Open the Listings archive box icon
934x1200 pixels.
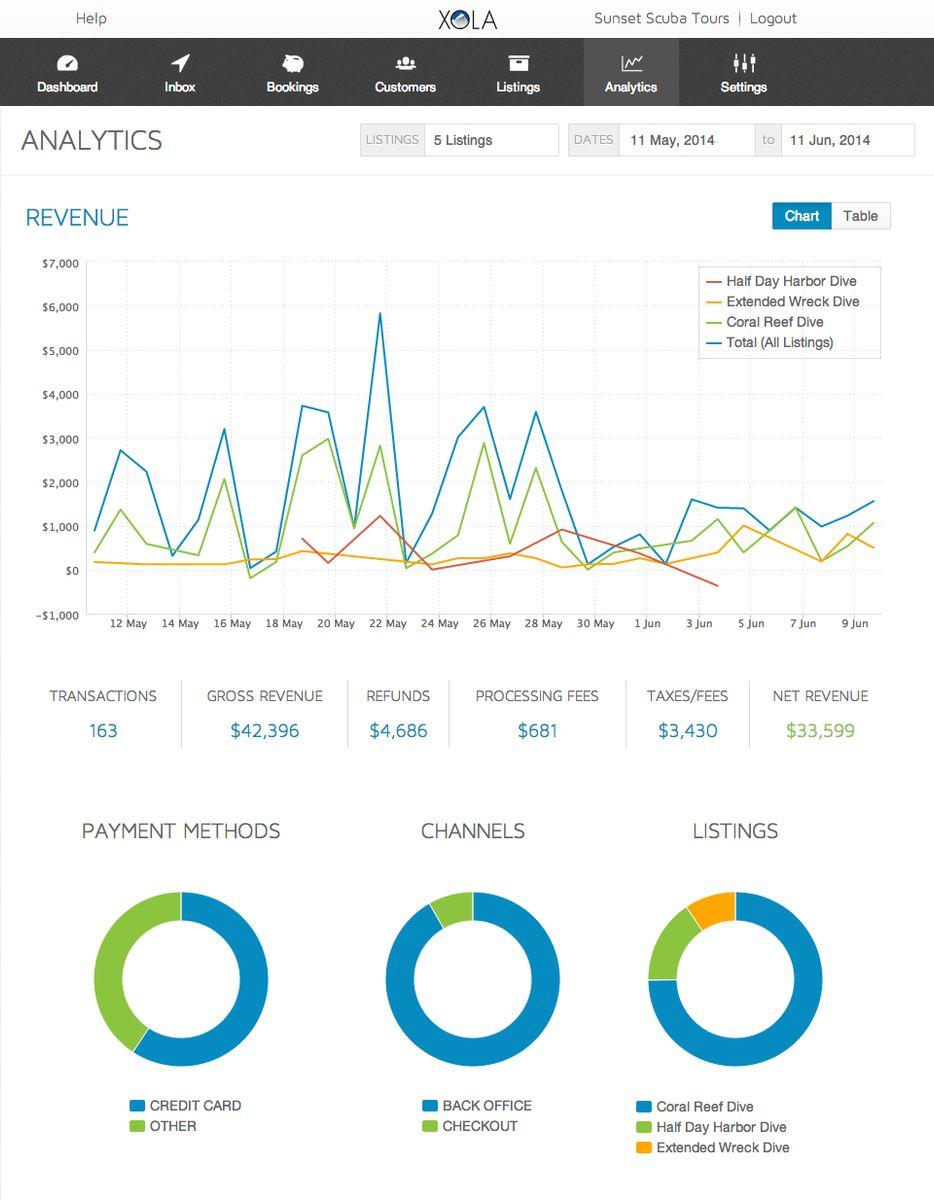click(x=518, y=63)
